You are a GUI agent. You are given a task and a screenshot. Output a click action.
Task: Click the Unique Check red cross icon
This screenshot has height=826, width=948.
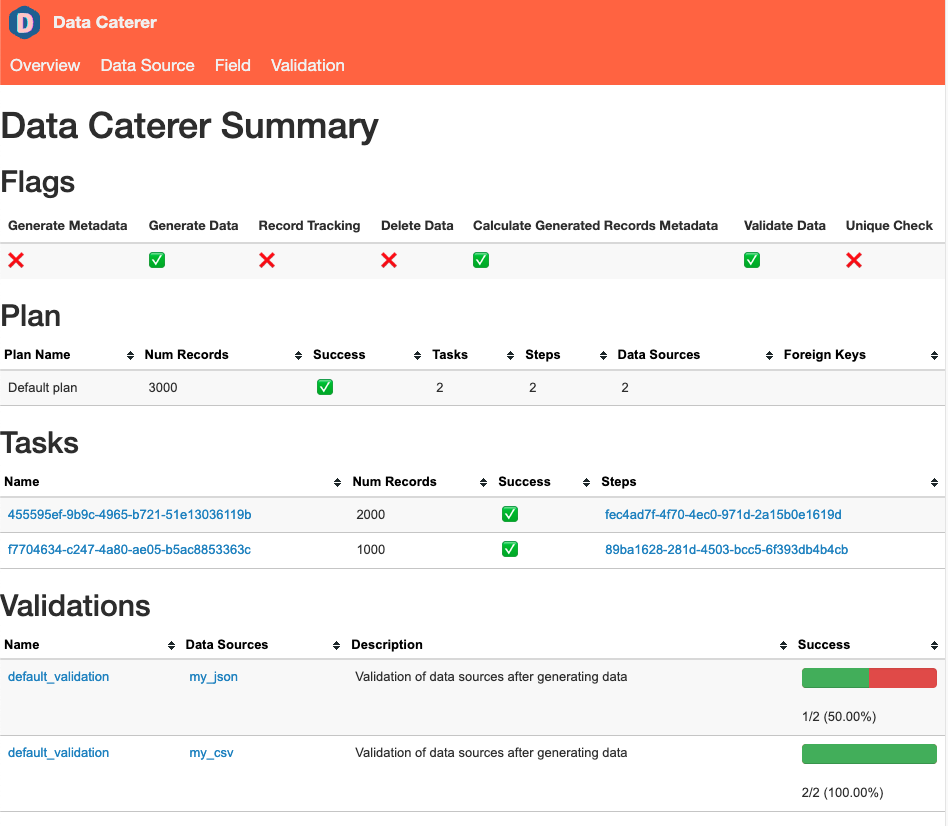point(854,260)
